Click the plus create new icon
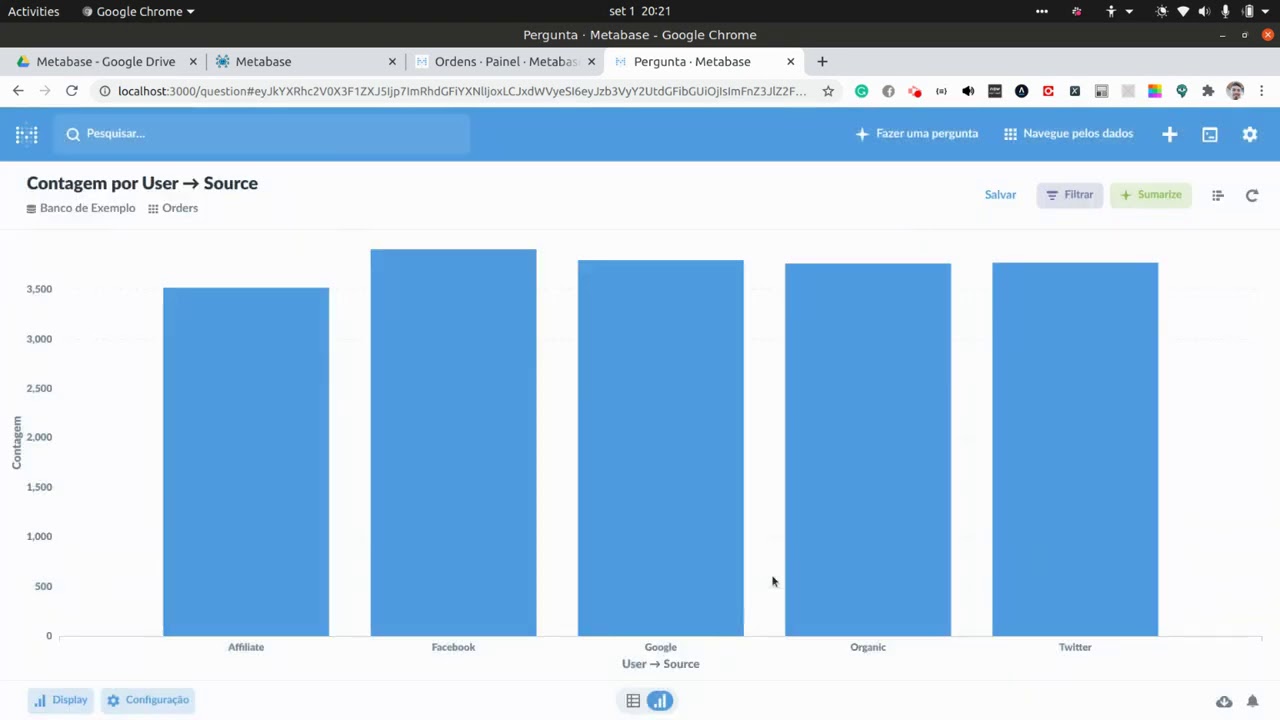This screenshot has height=720, width=1280. click(x=1170, y=134)
